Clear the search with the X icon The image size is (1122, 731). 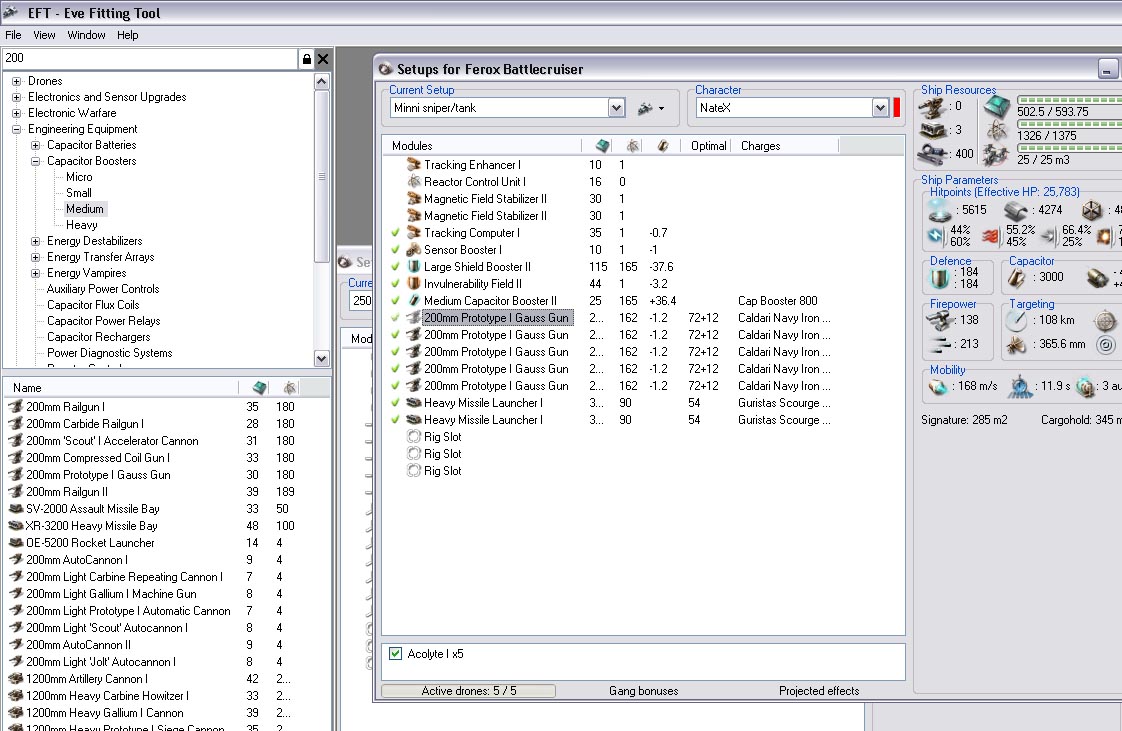(323, 59)
